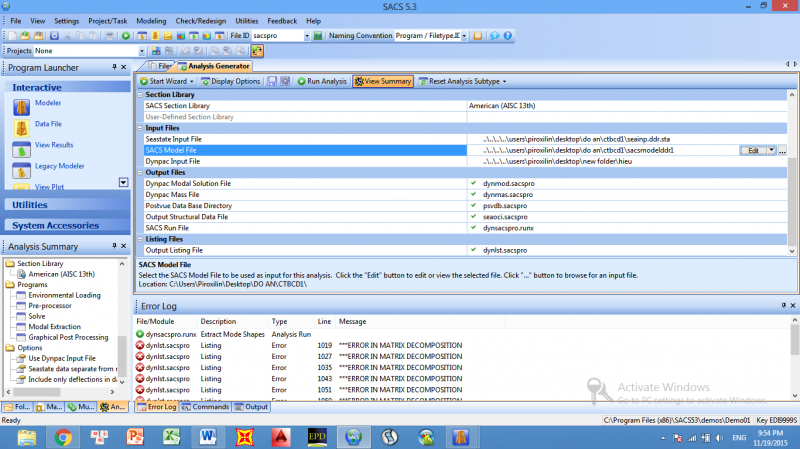The image size is (800, 449).
Task: Toggle pin on Error Log panel
Action: [x=784, y=305]
